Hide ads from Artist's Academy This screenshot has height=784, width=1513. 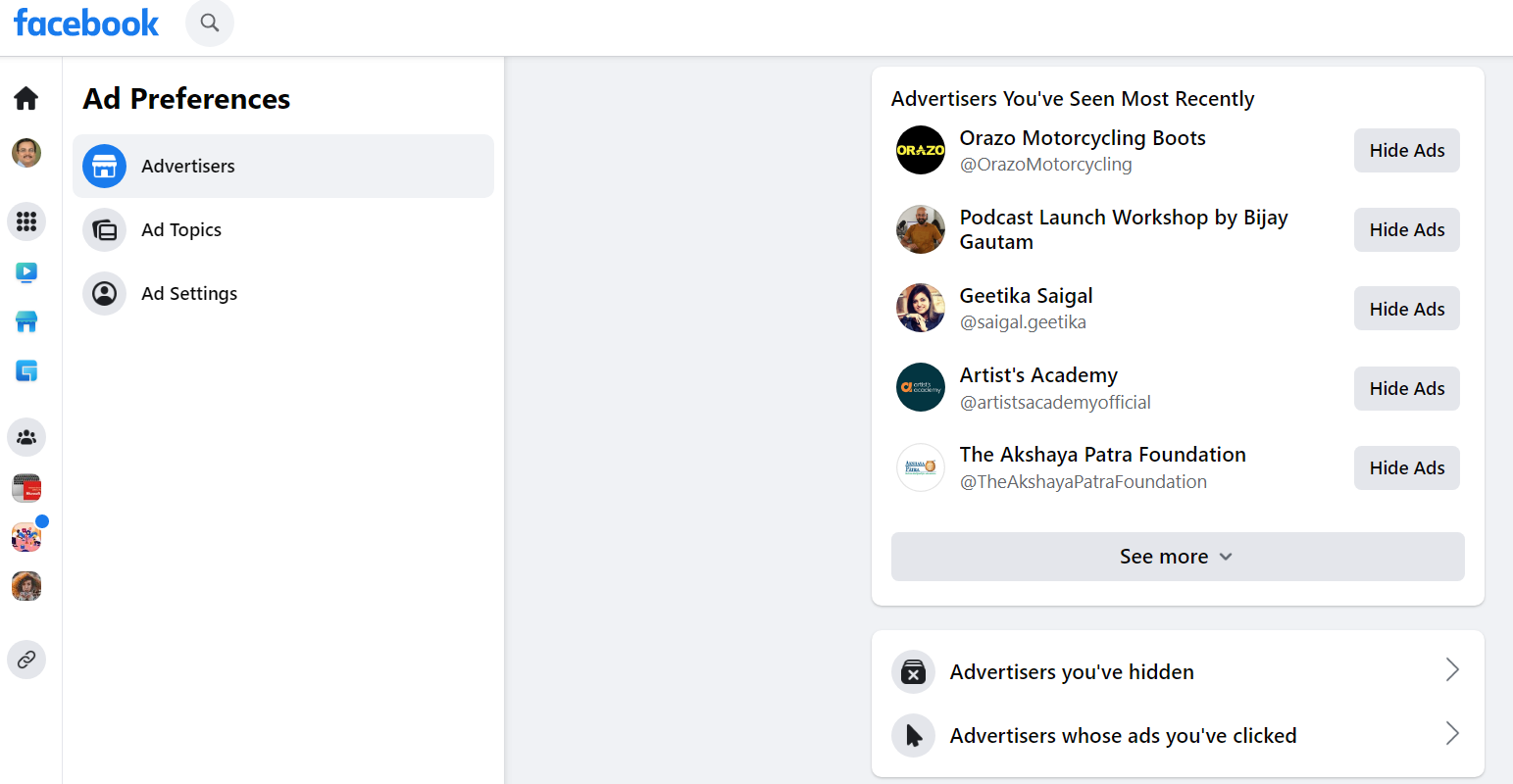coord(1406,388)
